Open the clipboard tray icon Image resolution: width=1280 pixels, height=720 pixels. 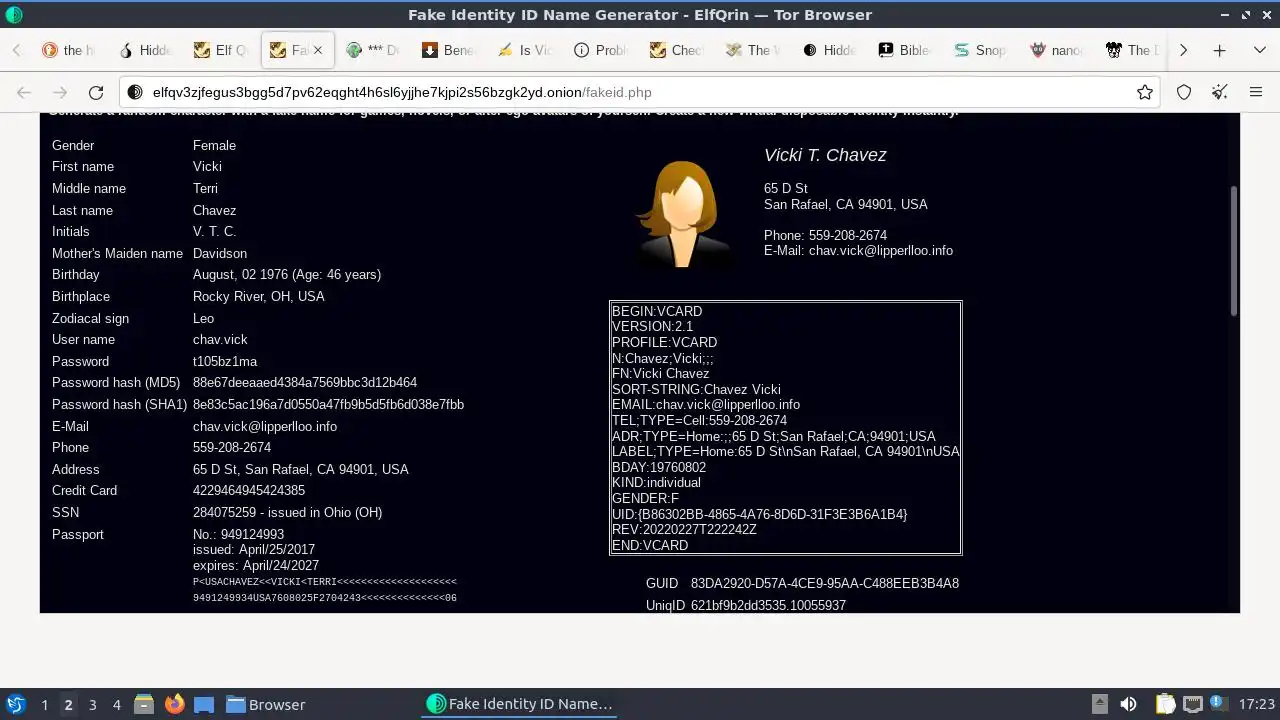(x=1165, y=704)
